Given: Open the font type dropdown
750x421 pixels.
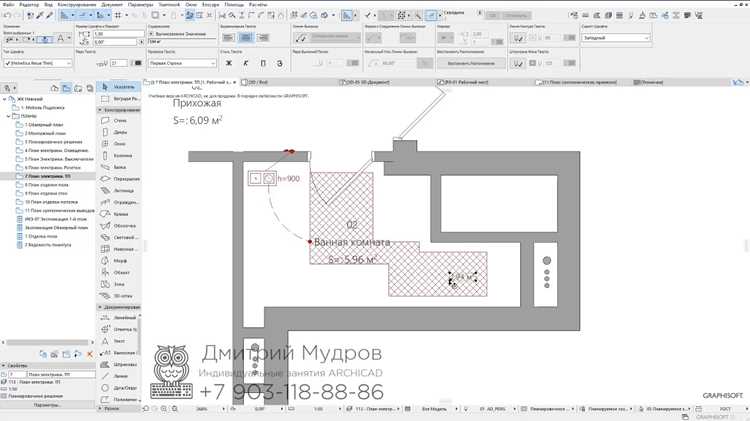Looking at the screenshot, I should point(38,63).
